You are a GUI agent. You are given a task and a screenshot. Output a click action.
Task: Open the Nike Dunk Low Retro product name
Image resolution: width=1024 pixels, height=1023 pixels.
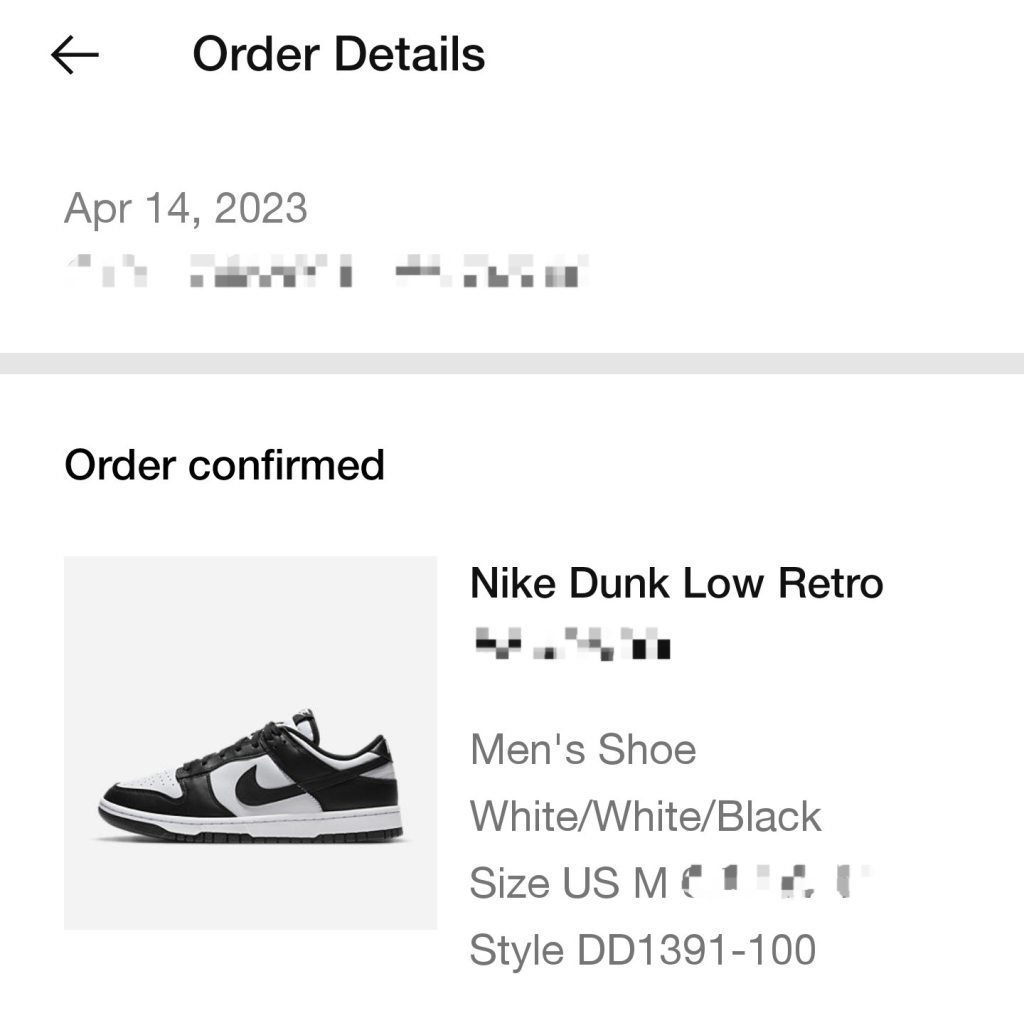tap(676, 583)
